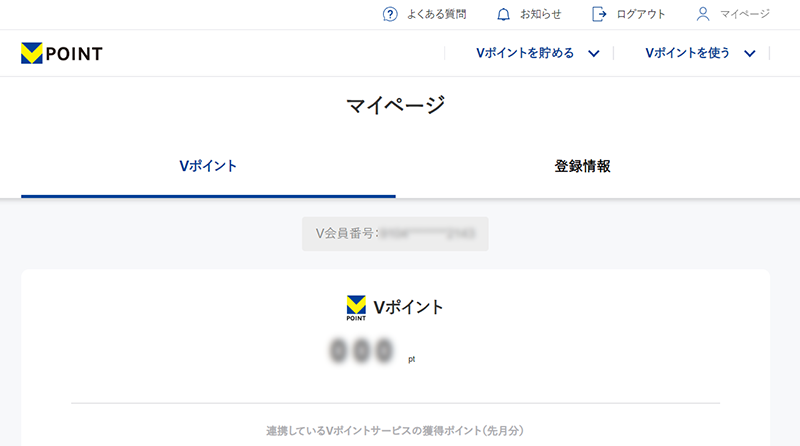This screenshot has width=800, height=446.
Task: Switch to the 登録情報 tab
Action: [x=582, y=166]
